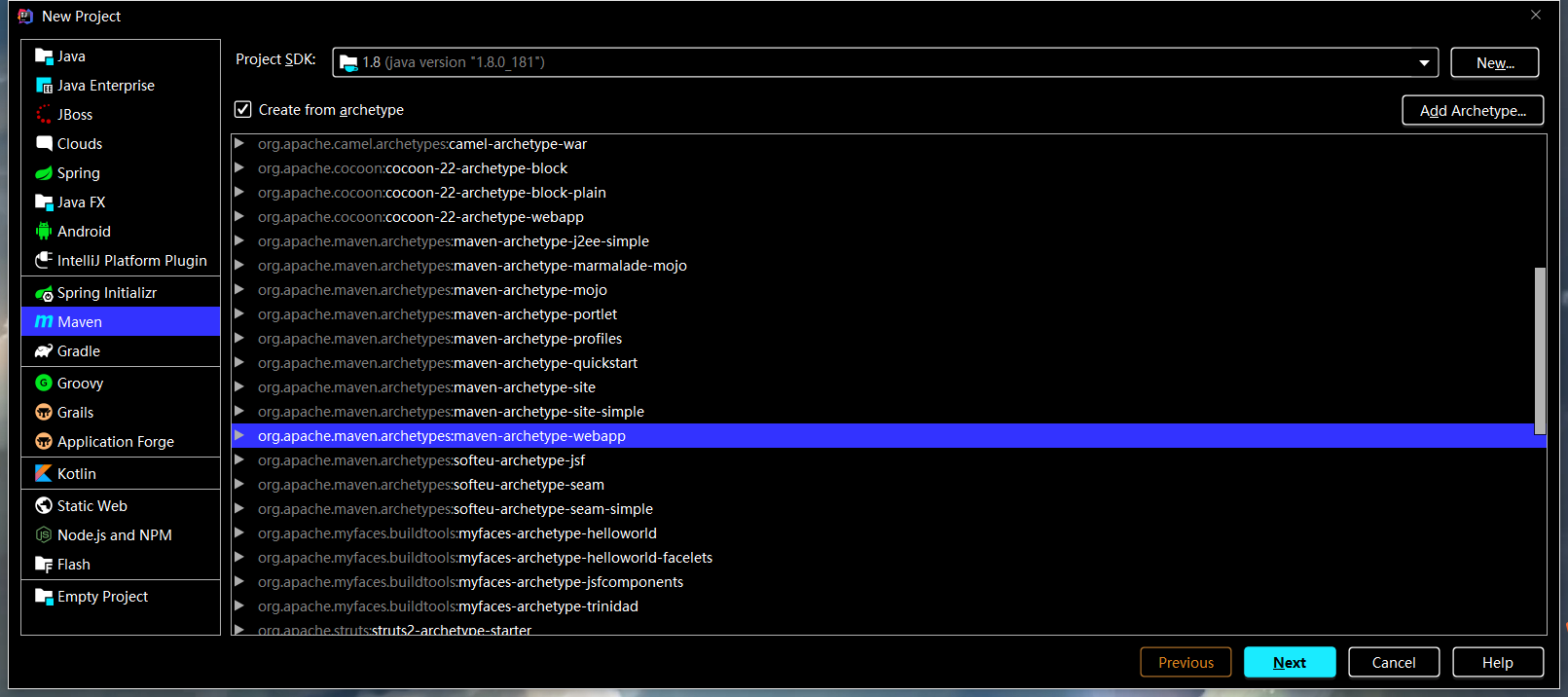Expand the cocoon-22-archetype-block node
The width and height of the screenshot is (1568, 697).
coord(239,168)
